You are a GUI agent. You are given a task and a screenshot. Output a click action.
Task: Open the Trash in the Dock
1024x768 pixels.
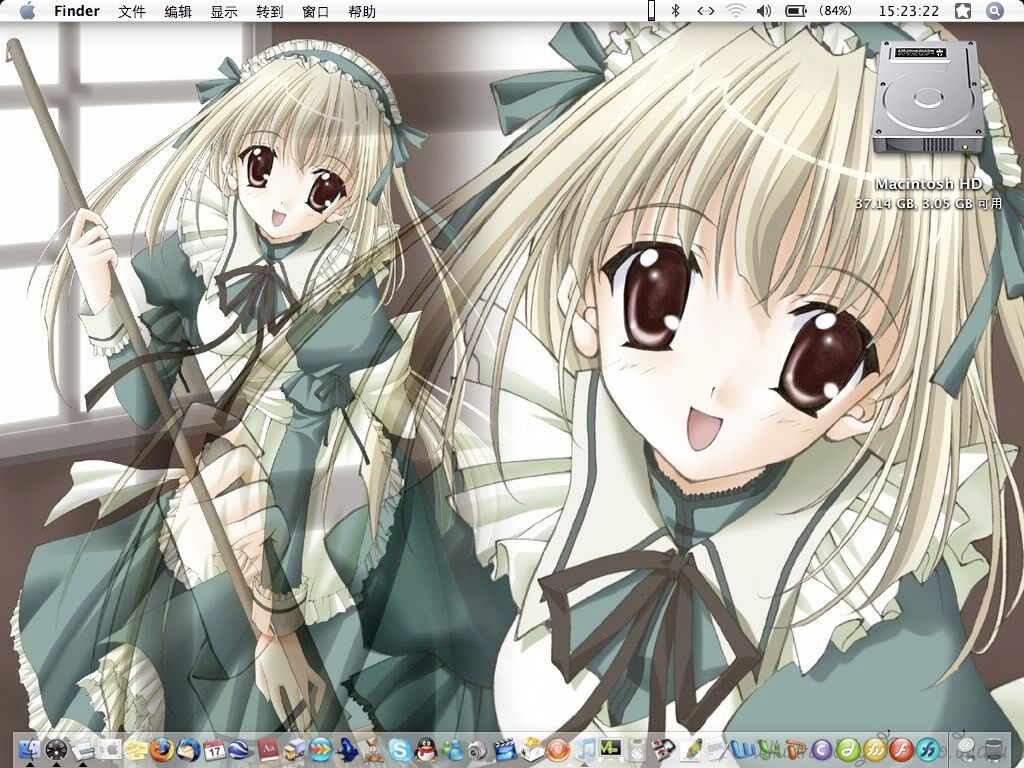pyautogui.click(x=993, y=750)
